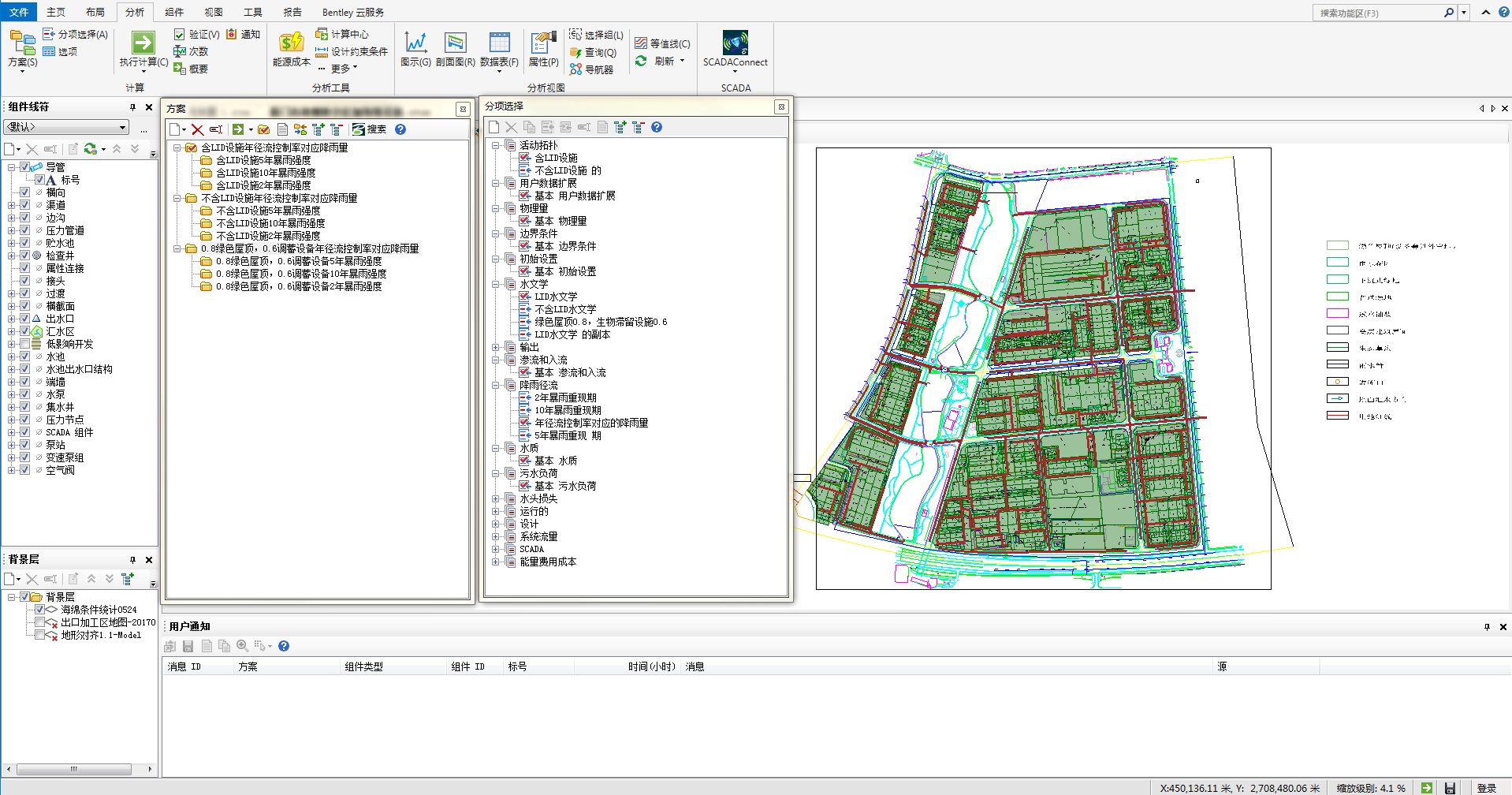Image resolution: width=1512 pixels, height=795 pixels.
Task: Click the 执行计算 compute icon
Action: coord(143,43)
